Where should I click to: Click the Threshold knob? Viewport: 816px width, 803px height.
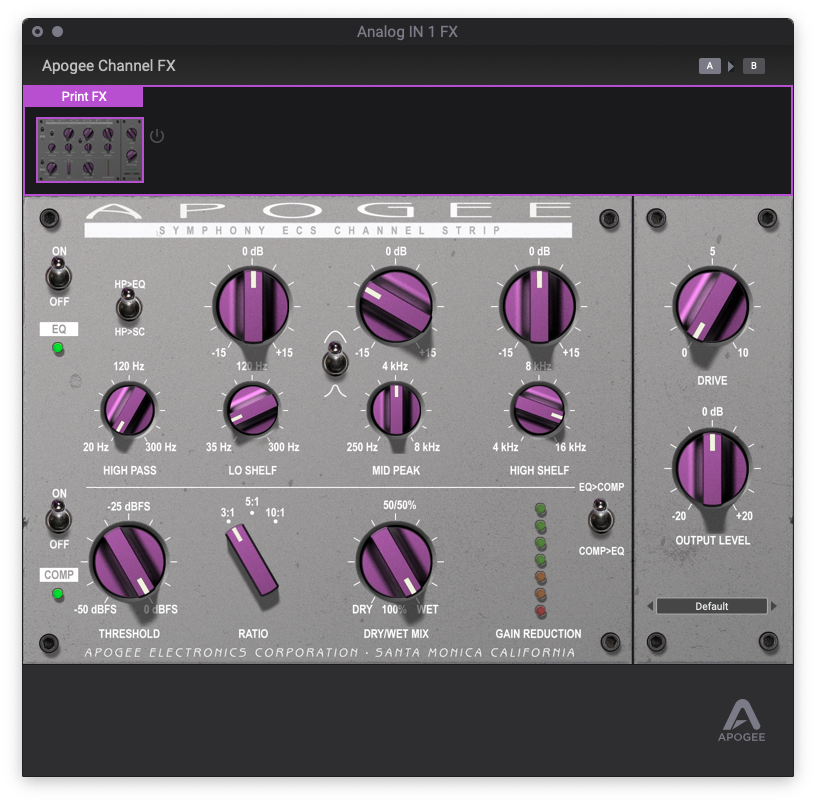(128, 562)
